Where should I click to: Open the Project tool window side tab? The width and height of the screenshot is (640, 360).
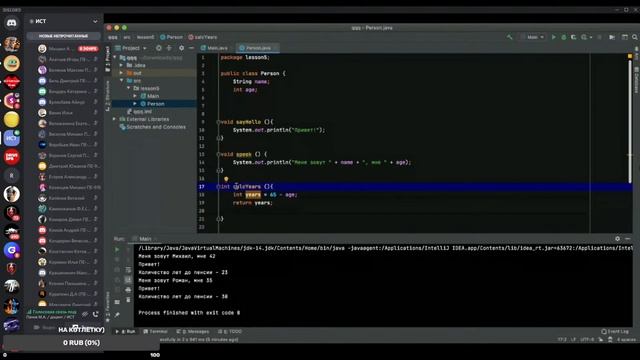point(108,59)
